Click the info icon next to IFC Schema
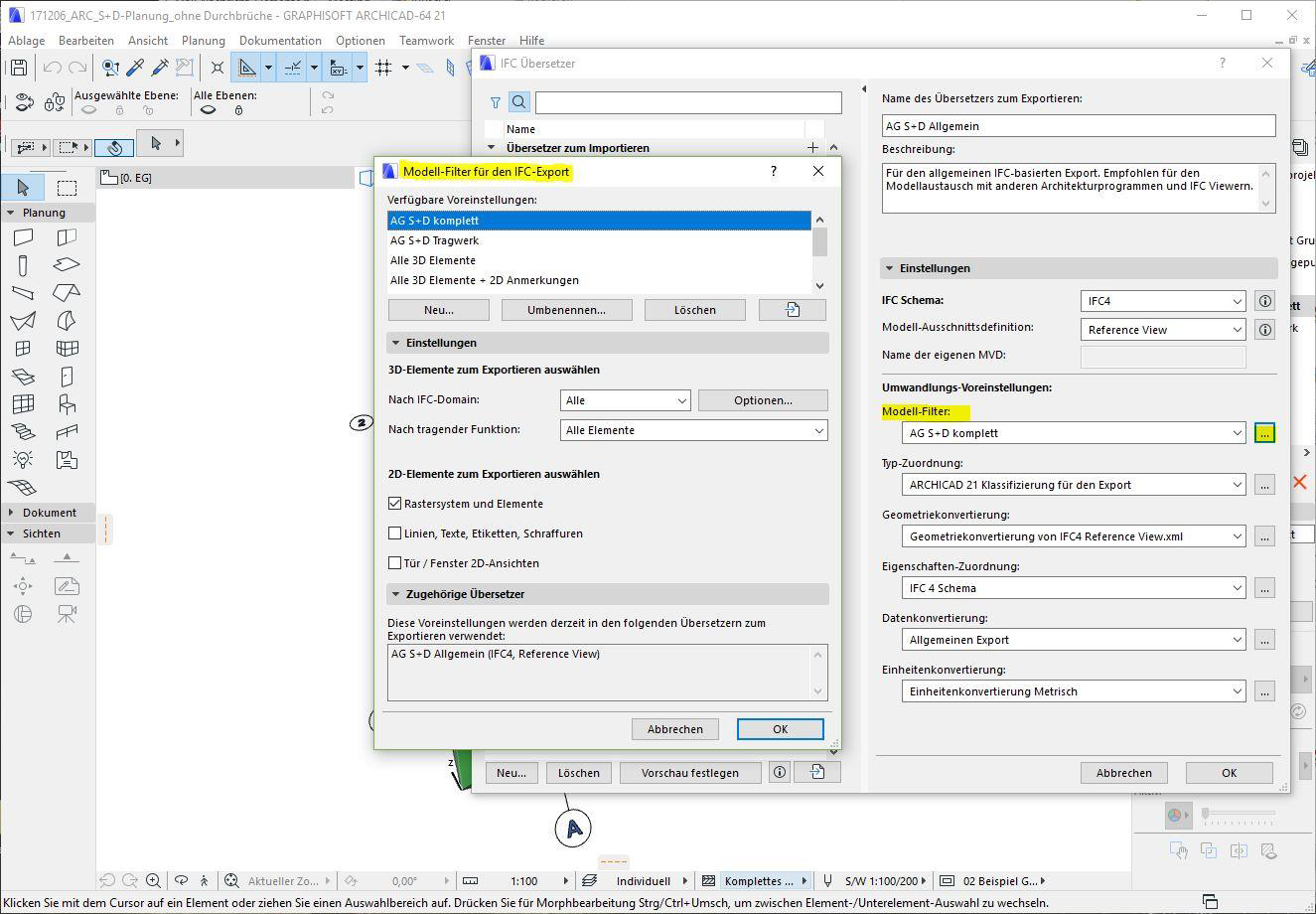This screenshot has height=914, width=1316. click(x=1264, y=301)
